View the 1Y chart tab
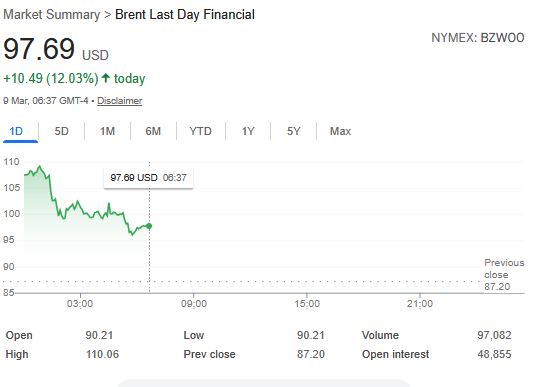The width and height of the screenshot is (536, 387). tap(248, 131)
